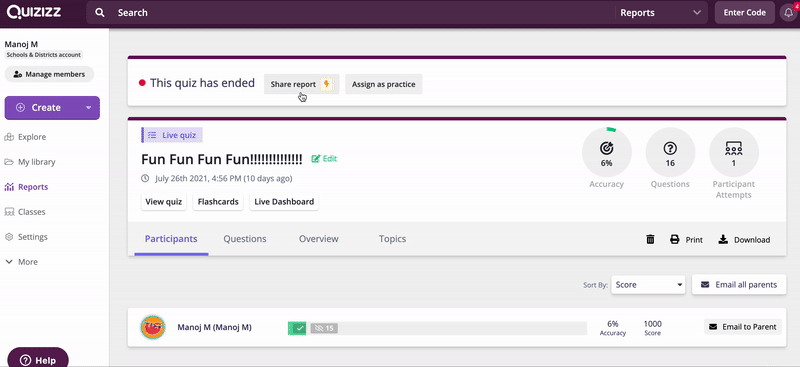Open the Sort By Score dropdown
This screenshot has width=800, height=367.
pyautogui.click(x=648, y=285)
